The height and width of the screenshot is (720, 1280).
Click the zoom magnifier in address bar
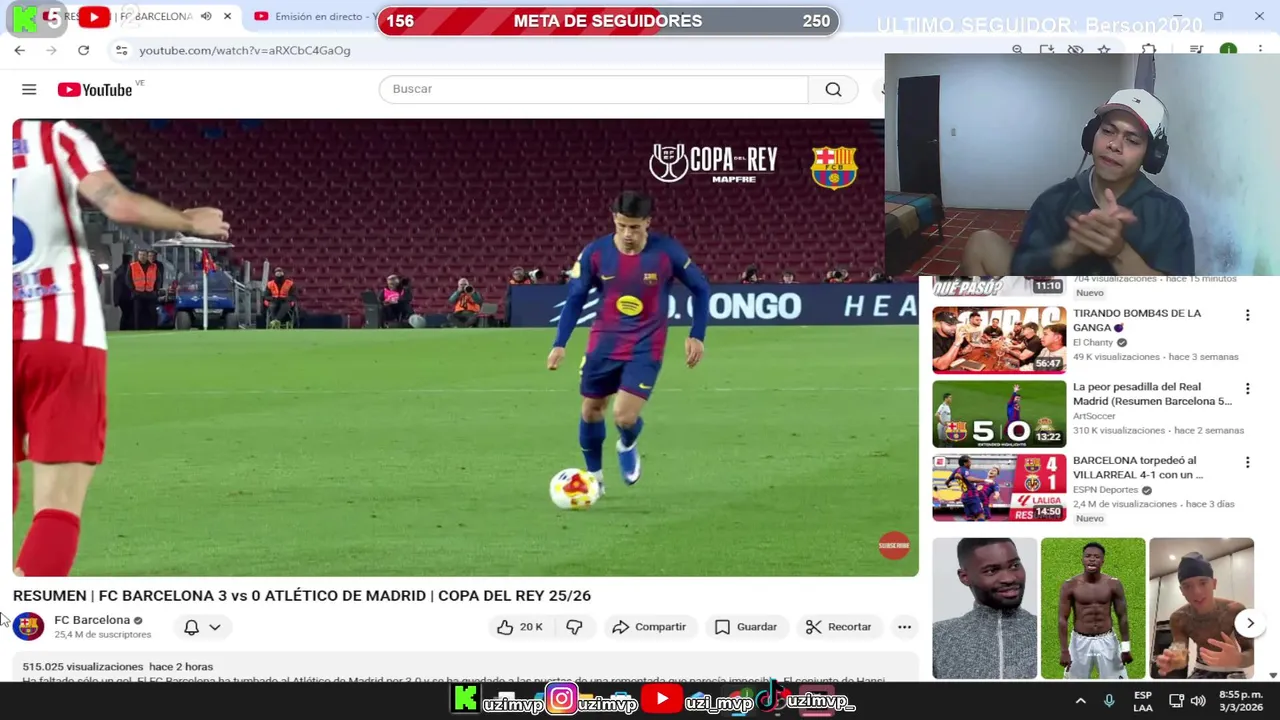click(x=1017, y=50)
